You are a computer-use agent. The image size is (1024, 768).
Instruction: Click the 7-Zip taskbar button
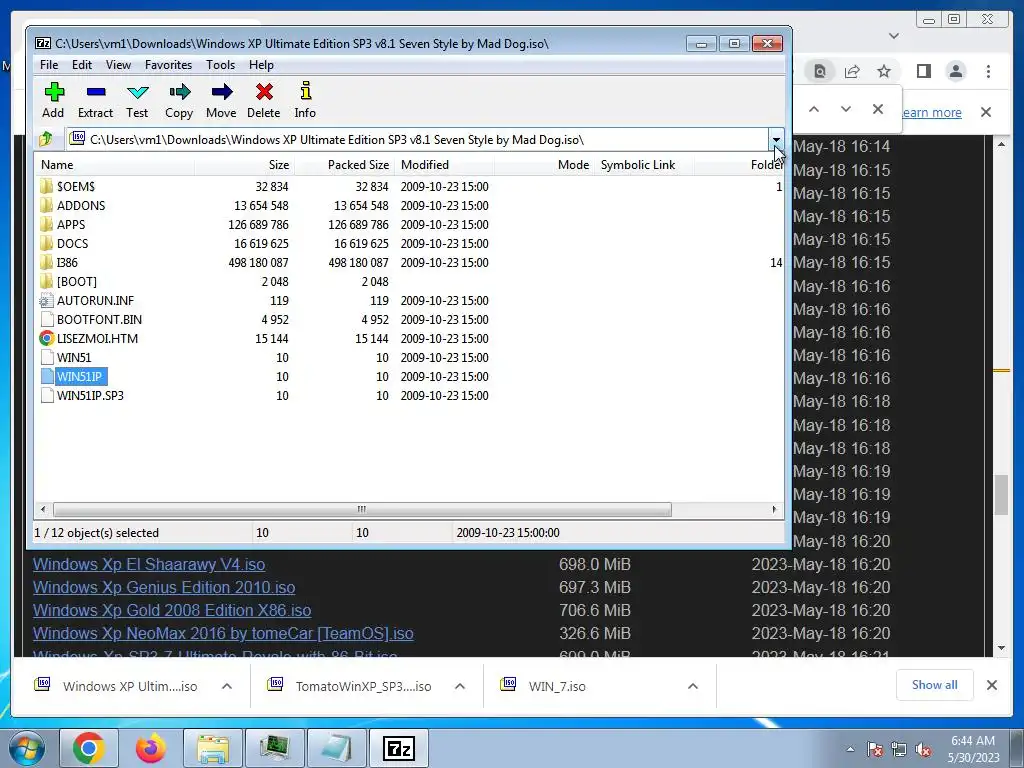(398, 748)
